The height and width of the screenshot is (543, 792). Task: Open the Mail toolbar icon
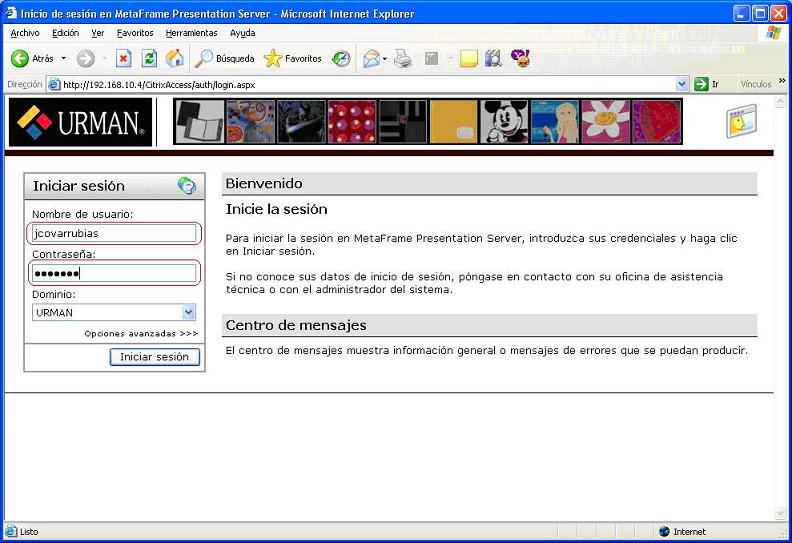372,59
